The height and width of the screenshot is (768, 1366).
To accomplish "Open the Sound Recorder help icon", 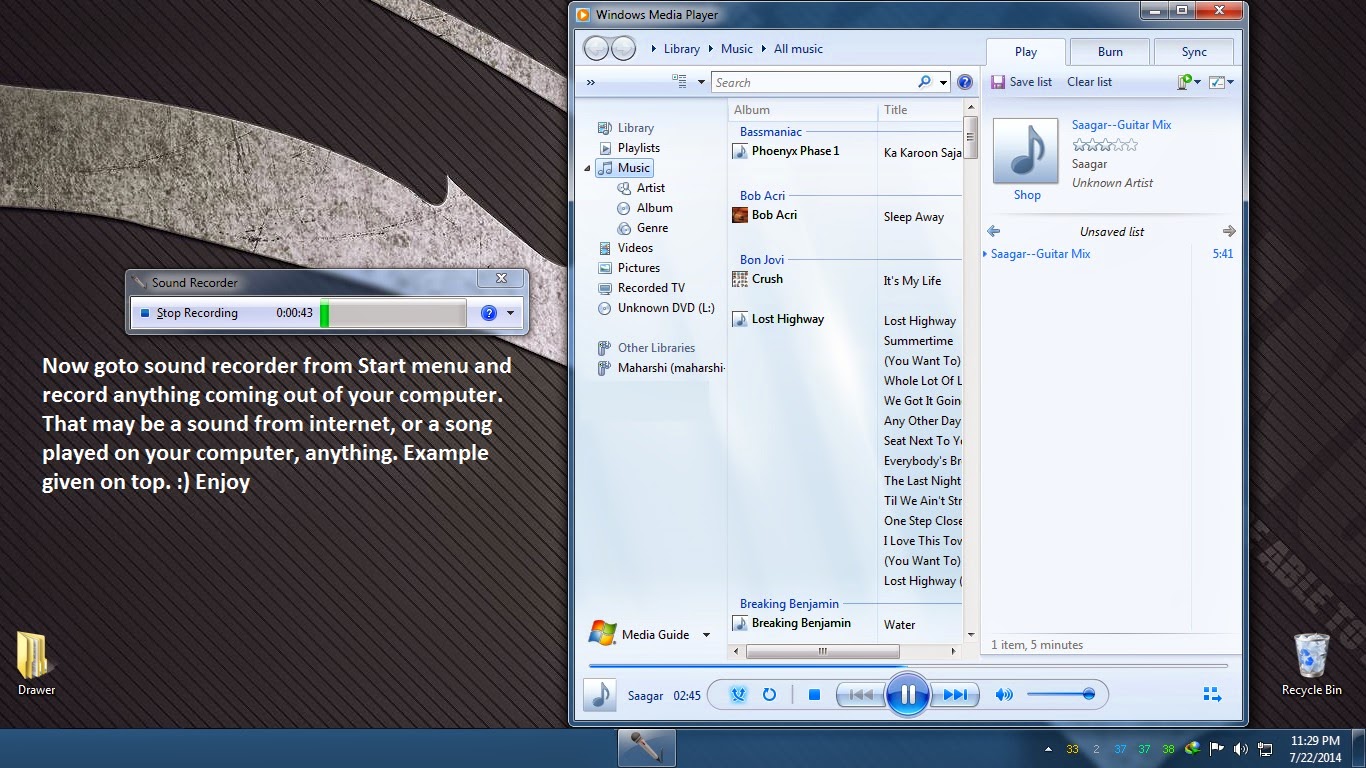I will [x=488, y=313].
